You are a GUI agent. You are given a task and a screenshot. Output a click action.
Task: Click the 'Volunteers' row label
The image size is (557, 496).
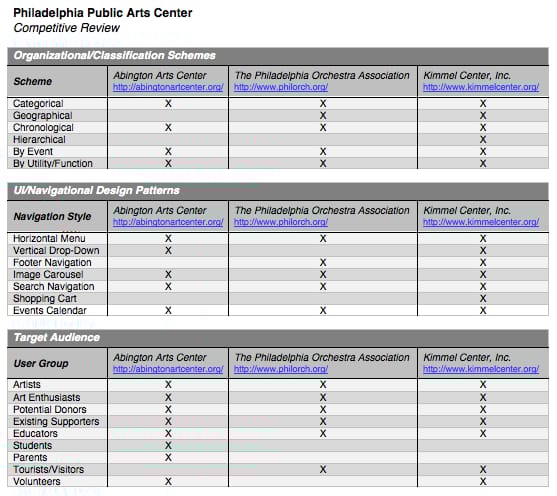pos(37,482)
